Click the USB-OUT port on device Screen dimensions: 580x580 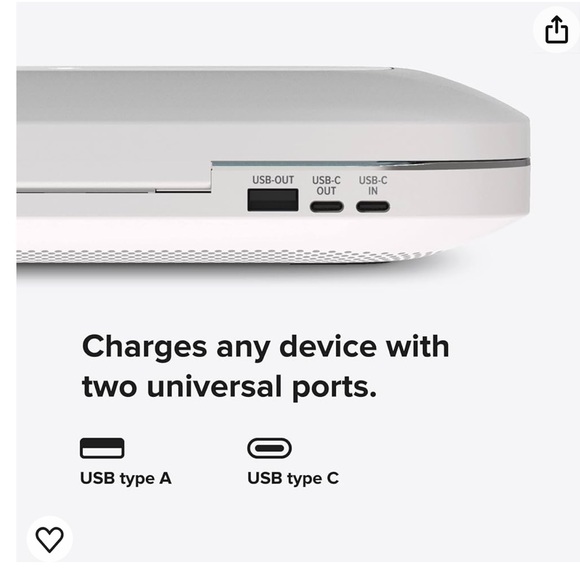[273, 200]
